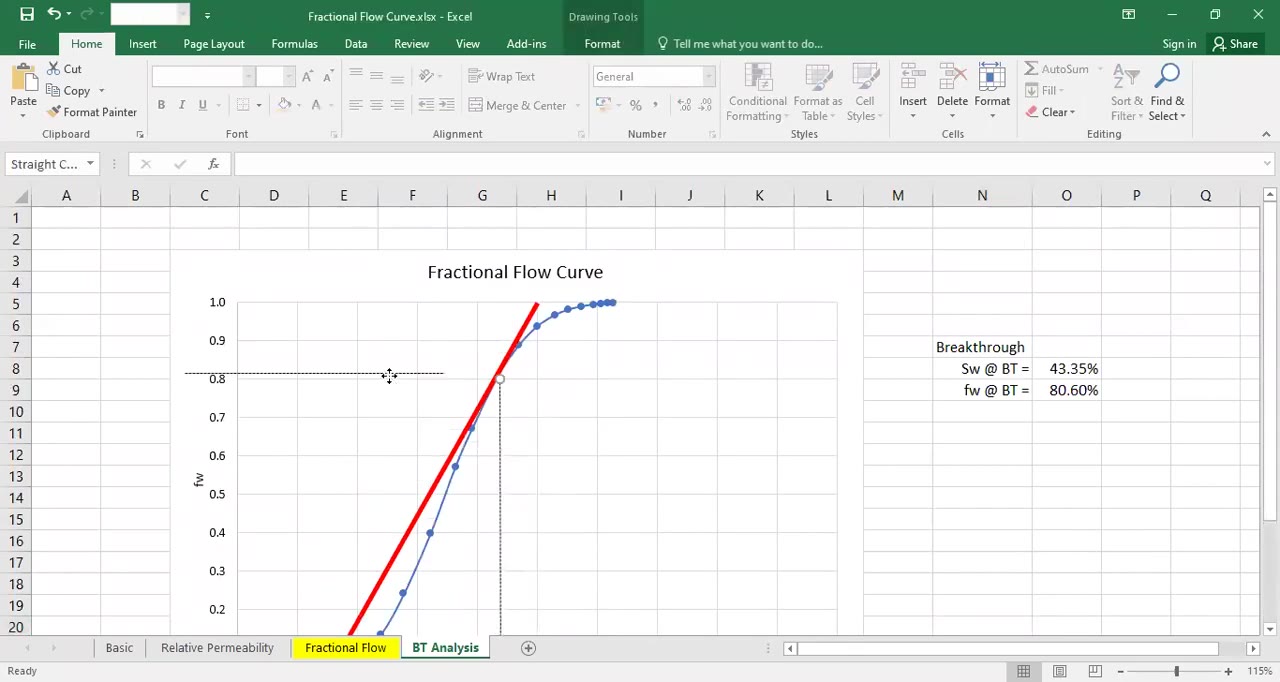Click the Percent Style icon
Screen dimensions: 1280x682
click(x=636, y=104)
